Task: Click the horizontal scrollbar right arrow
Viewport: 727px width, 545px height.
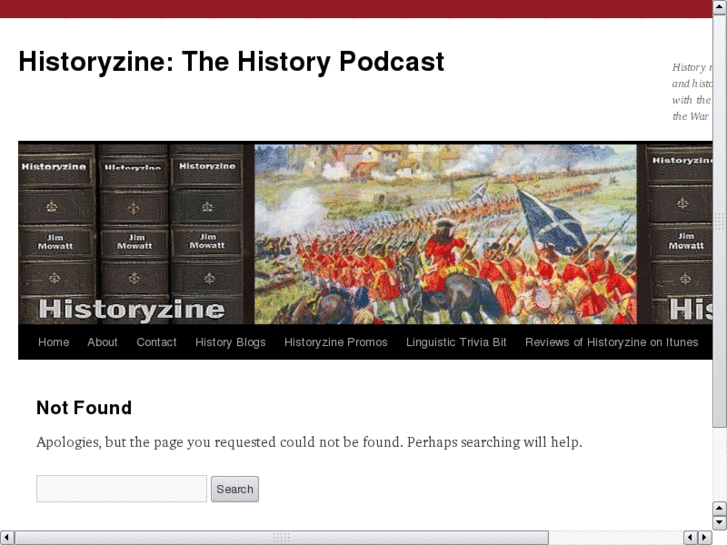Action: point(704,537)
